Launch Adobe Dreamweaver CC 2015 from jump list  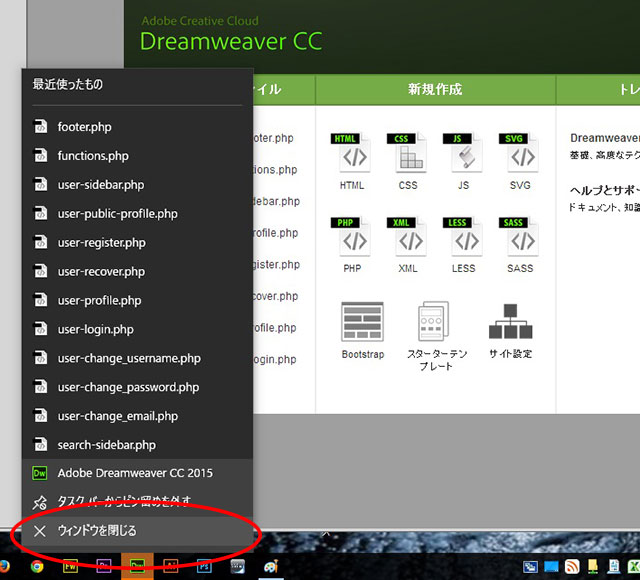coord(138,473)
